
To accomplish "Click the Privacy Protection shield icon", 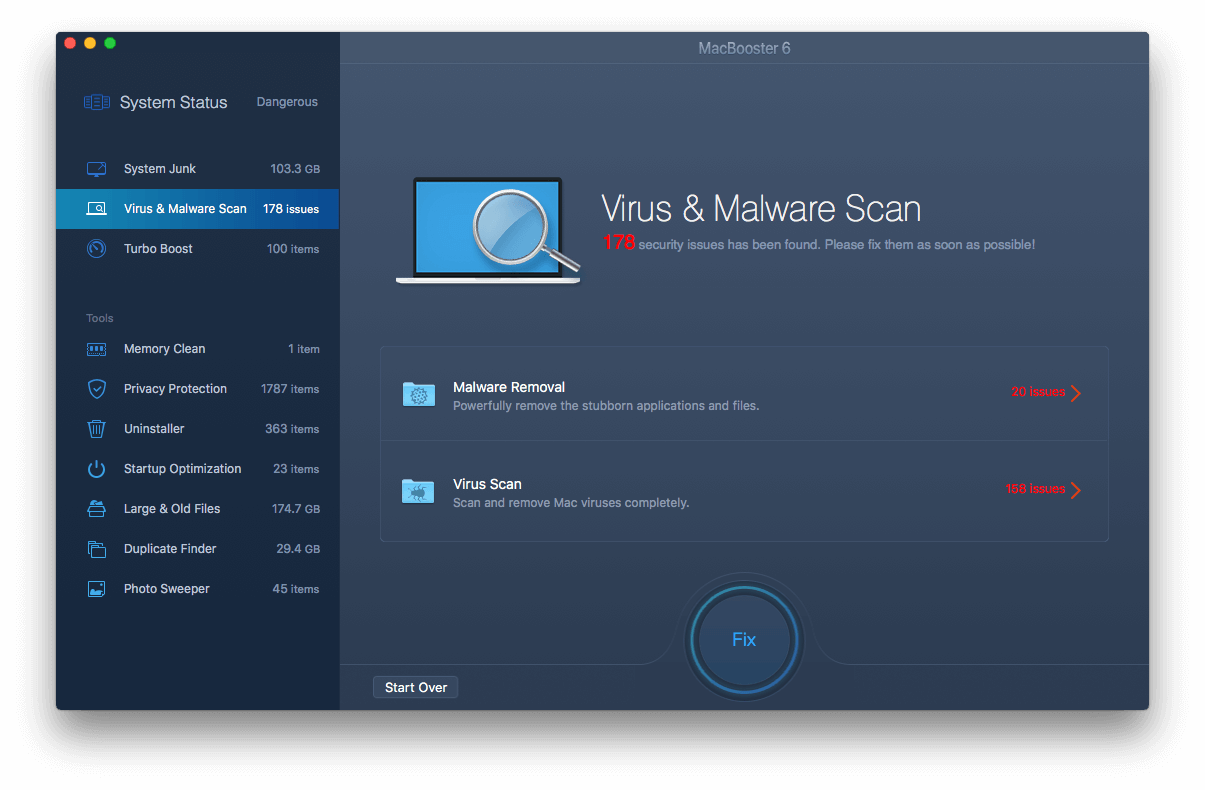I will pyautogui.click(x=97, y=389).
